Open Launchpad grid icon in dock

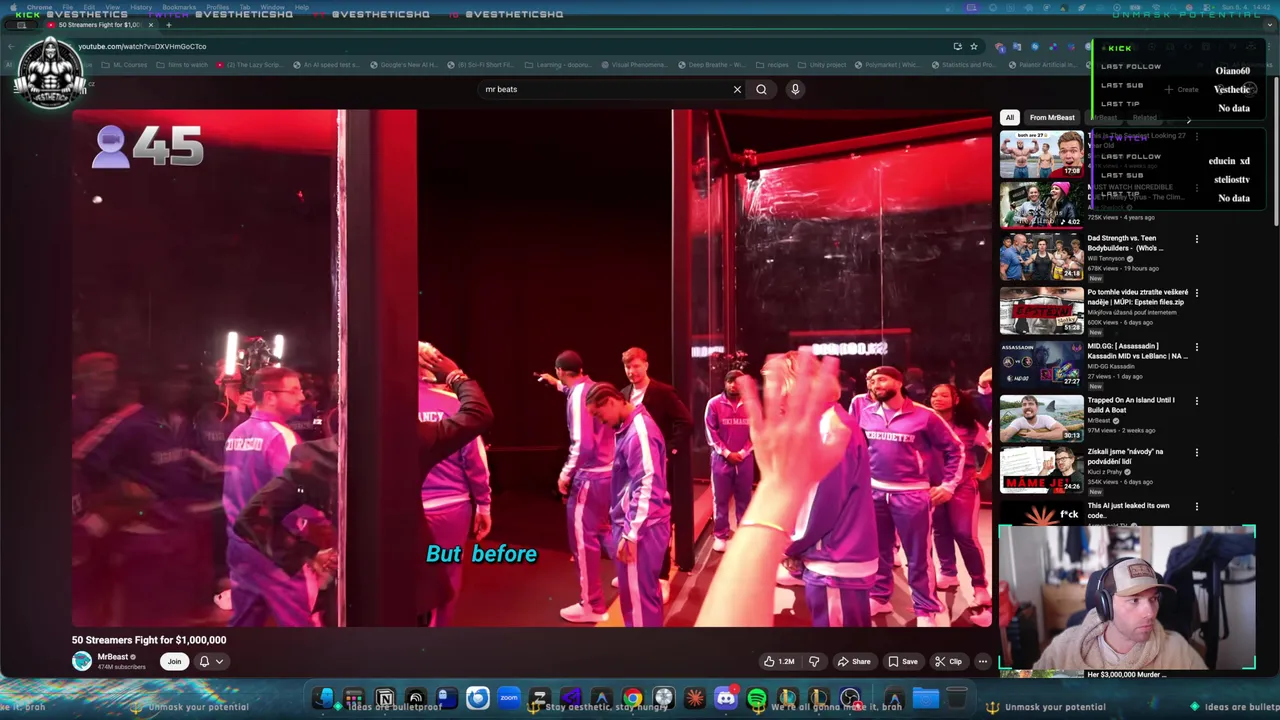[x=354, y=698]
